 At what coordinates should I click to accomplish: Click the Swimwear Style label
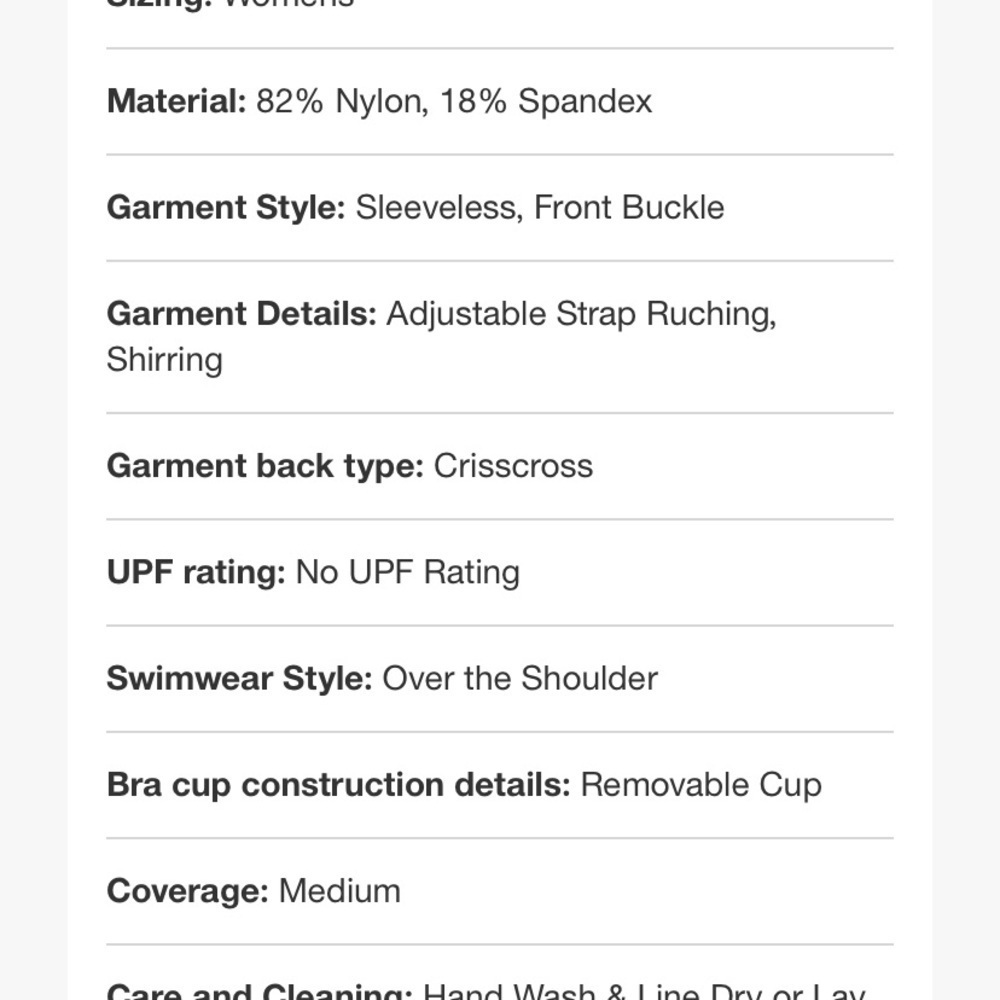(x=239, y=679)
